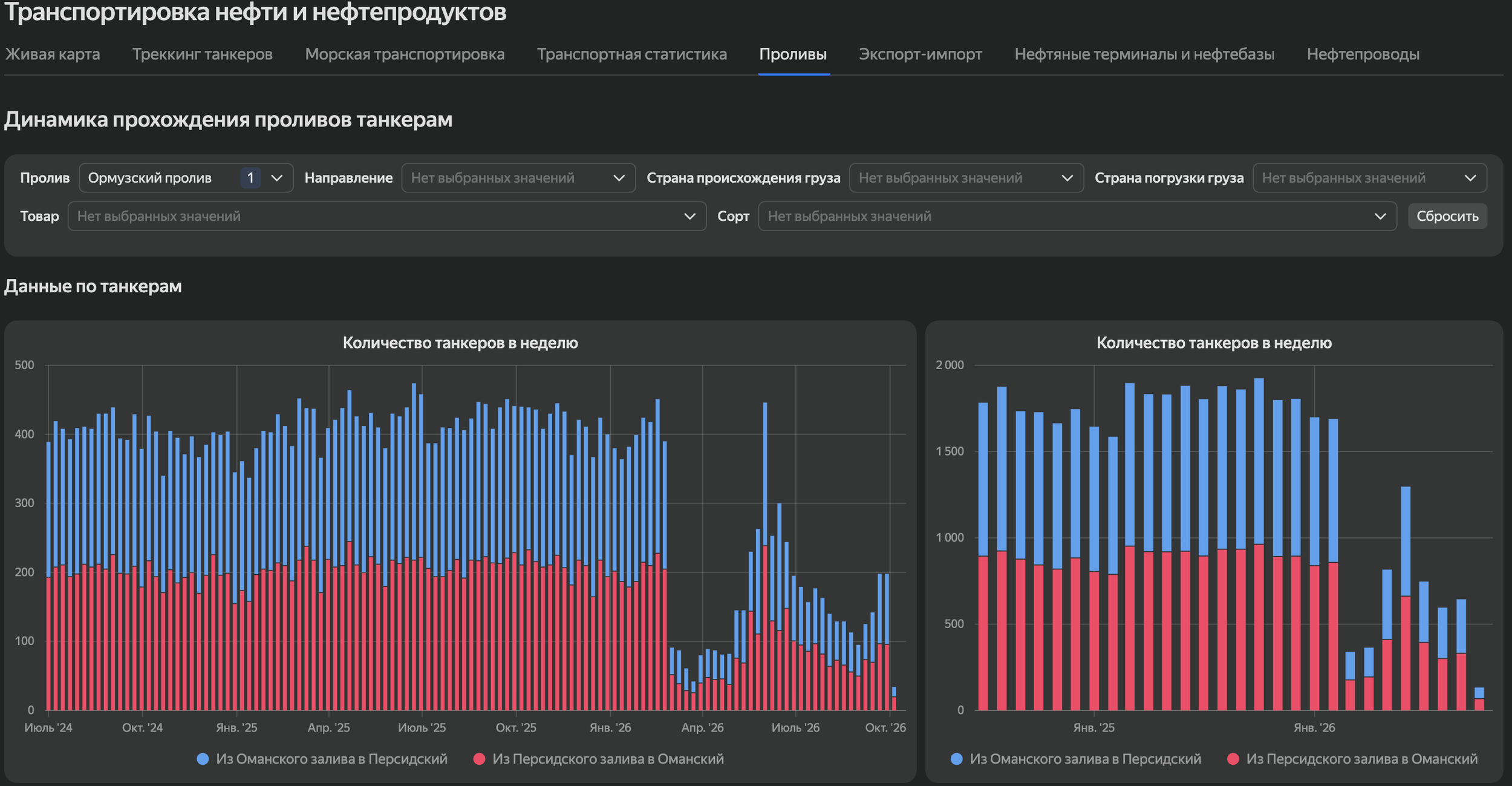The height and width of the screenshot is (786, 1512).
Task: Switch to the Живая карта tab
Action: [x=53, y=54]
